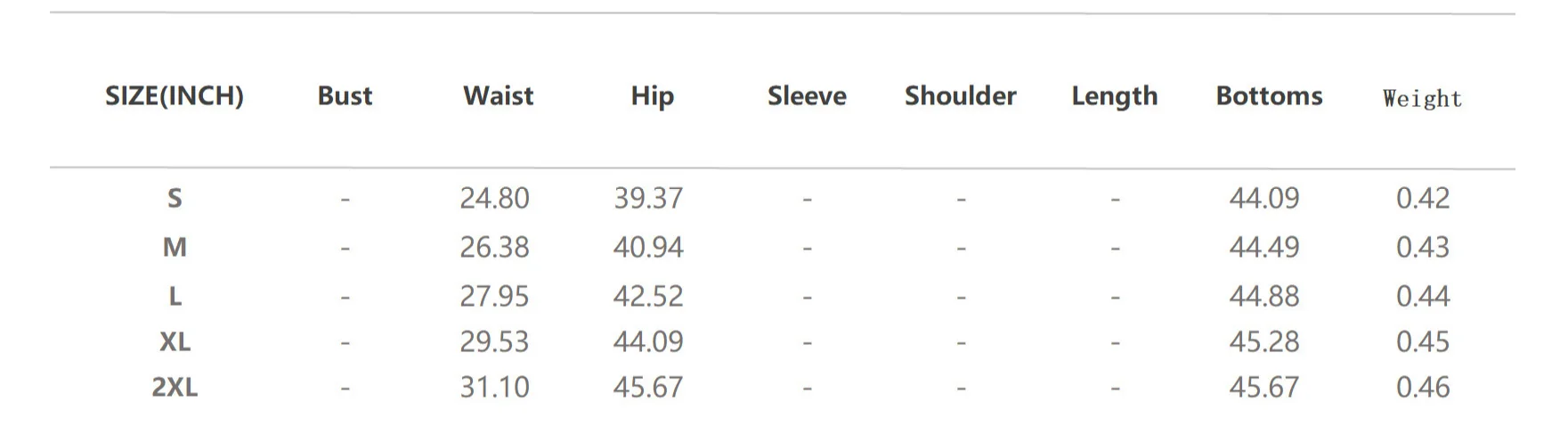The height and width of the screenshot is (443, 1568).
Task: Select the weight value 0.45
Action: click(x=1423, y=341)
